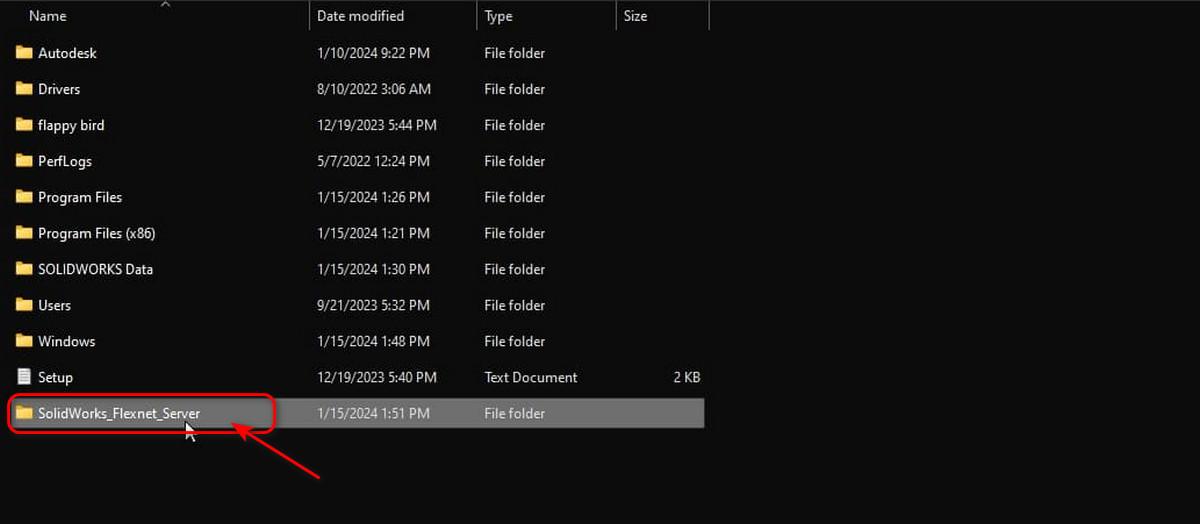Select the SolidWorks_Flexnet_Server folder name
The width and height of the screenshot is (1200, 524).
[119, 413]
